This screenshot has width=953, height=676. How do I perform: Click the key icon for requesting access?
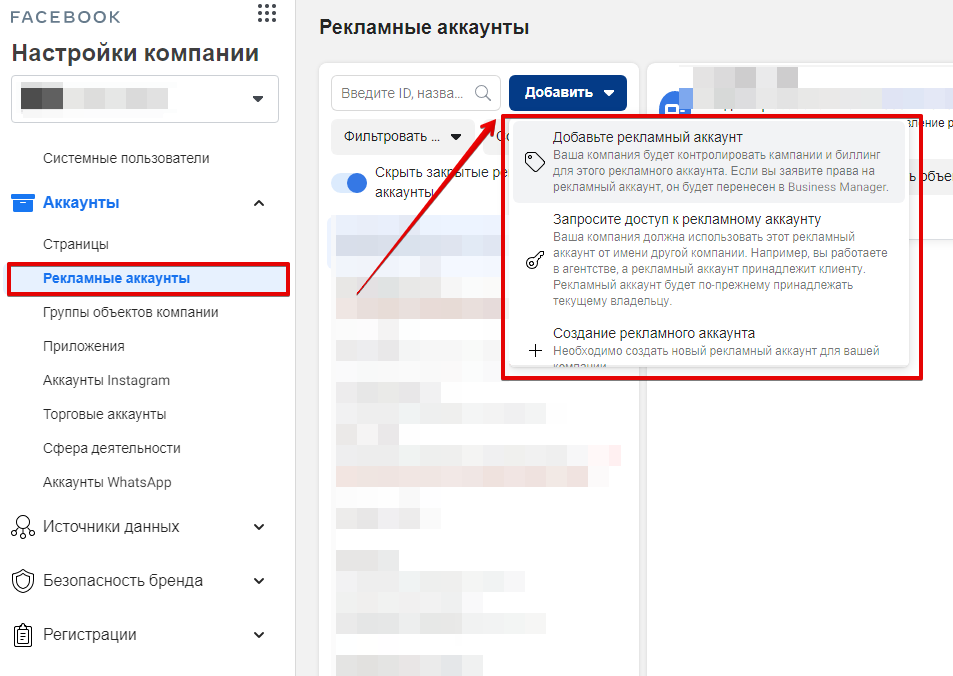pos(535,261)
